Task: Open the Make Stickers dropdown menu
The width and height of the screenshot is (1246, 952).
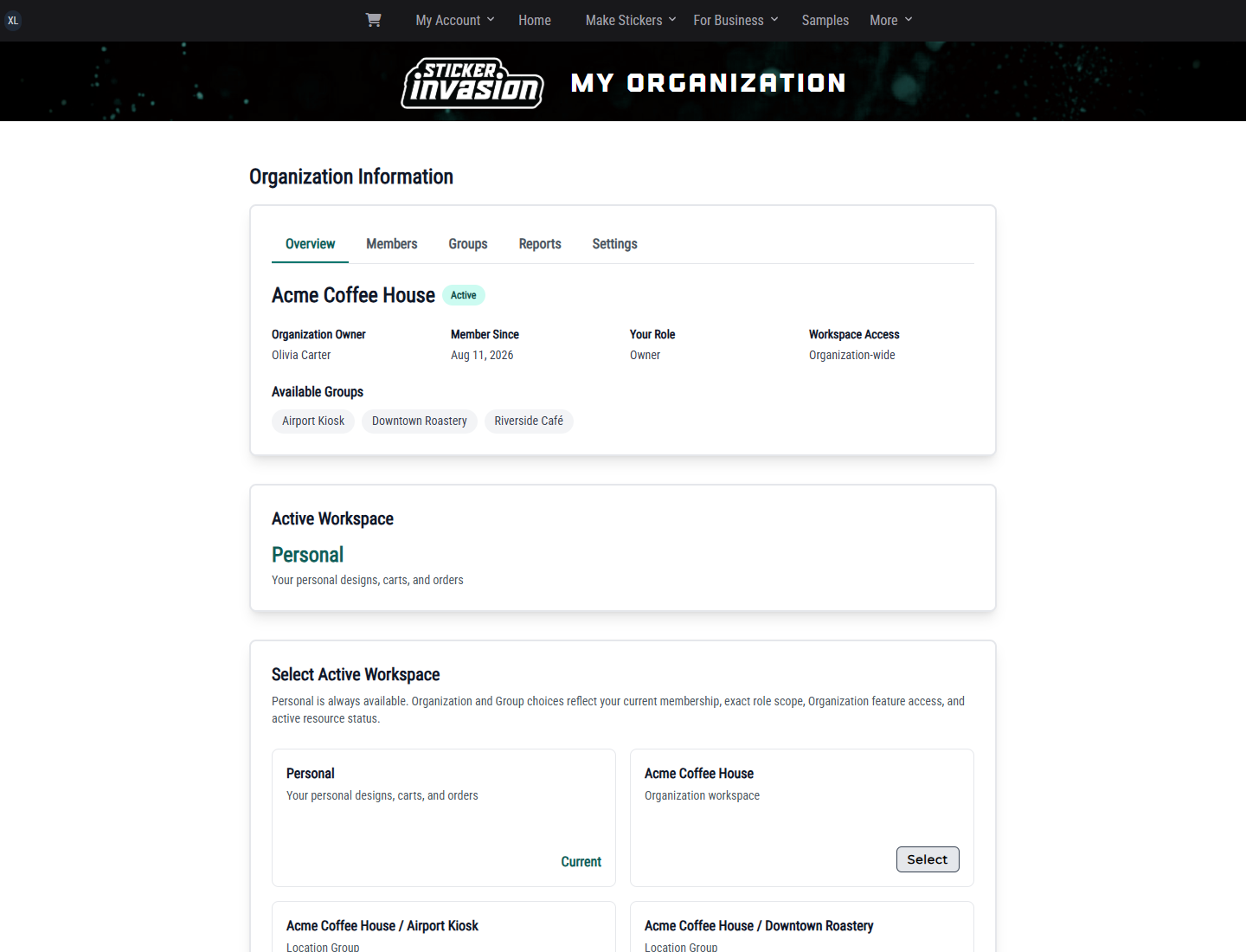Action: 631,20
